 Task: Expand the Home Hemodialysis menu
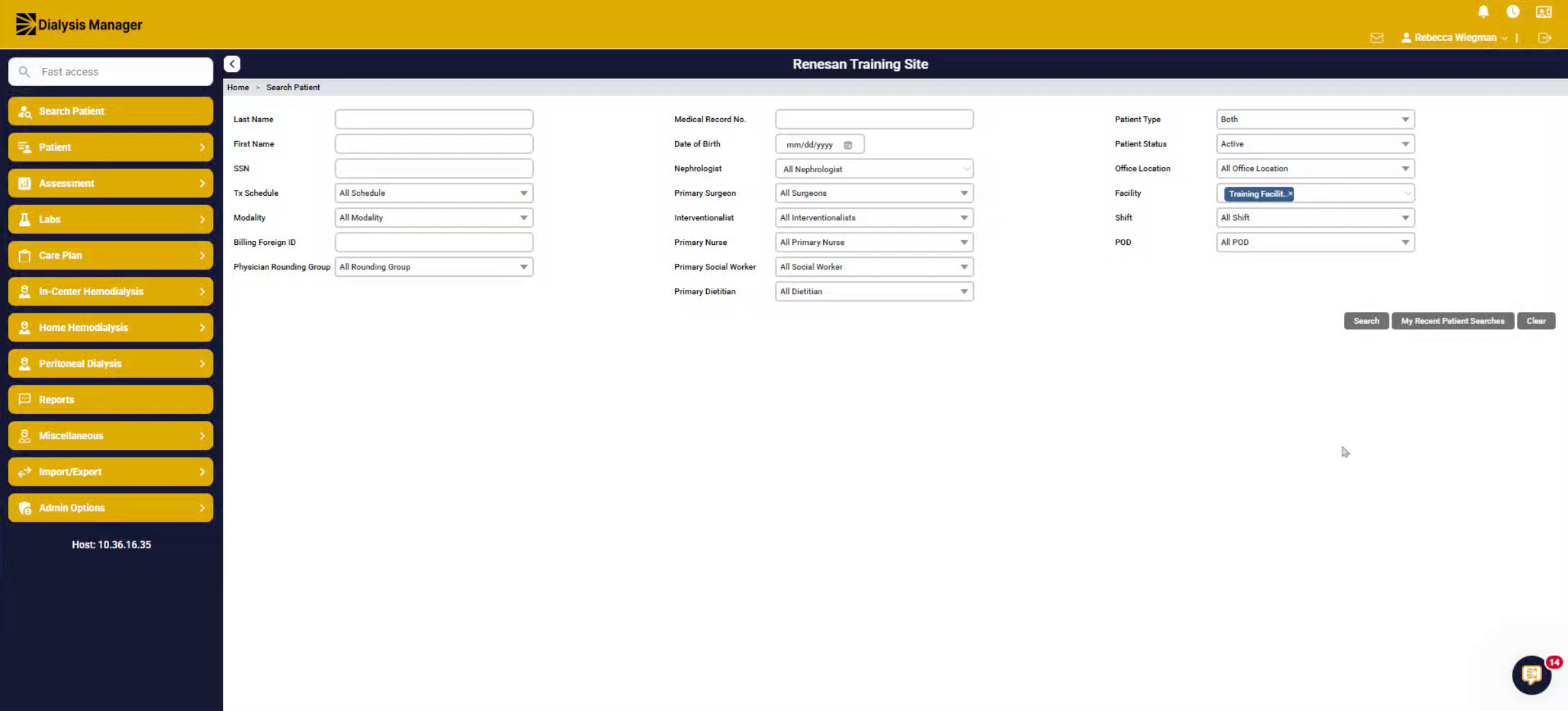click(x=110, y=328)
